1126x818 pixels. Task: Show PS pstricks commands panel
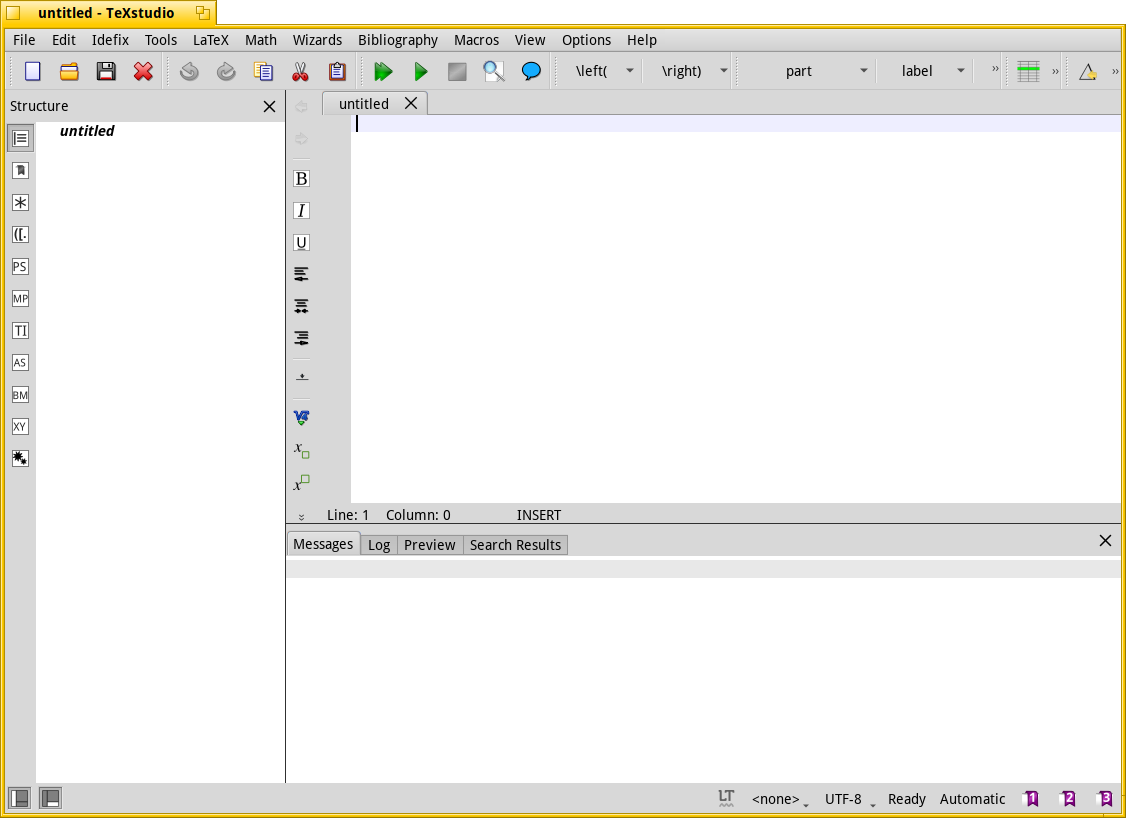tap(20, 266)
